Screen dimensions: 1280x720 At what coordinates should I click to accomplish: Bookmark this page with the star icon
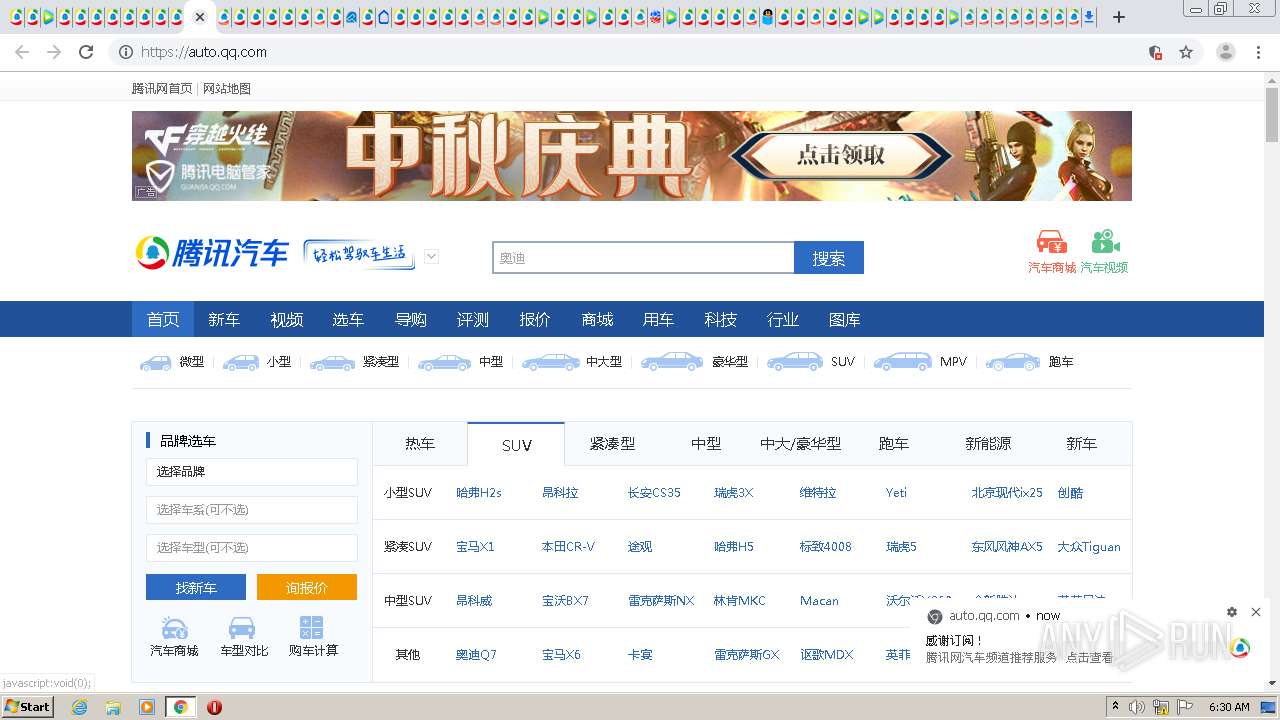coord(1186,52)
